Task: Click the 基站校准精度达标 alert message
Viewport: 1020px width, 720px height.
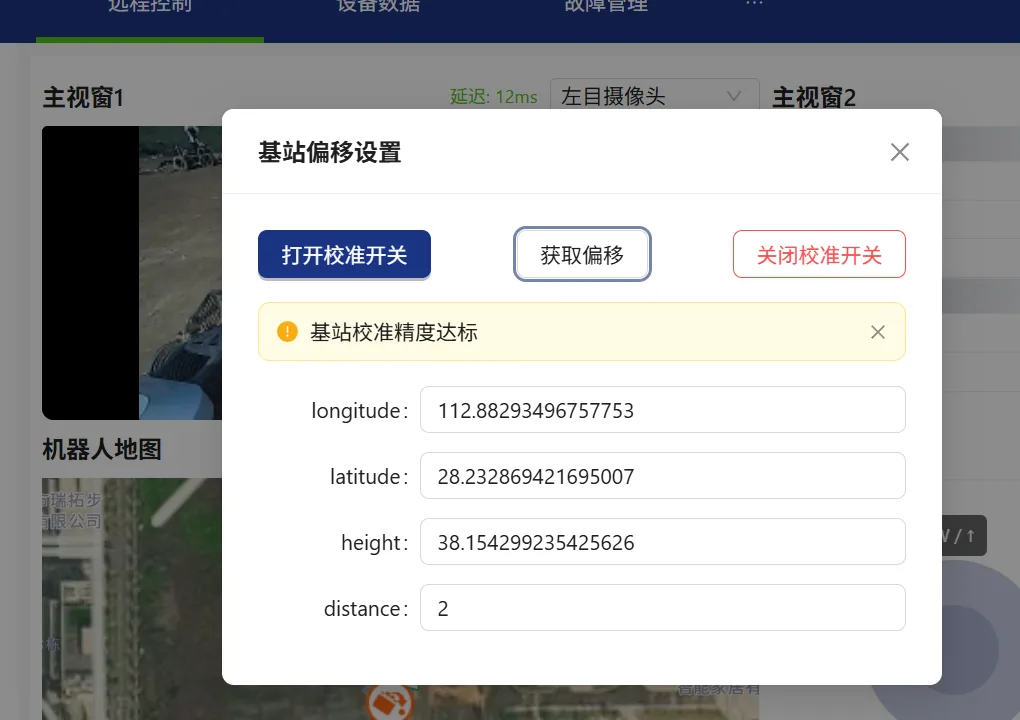Action: (x=394, y=332)
